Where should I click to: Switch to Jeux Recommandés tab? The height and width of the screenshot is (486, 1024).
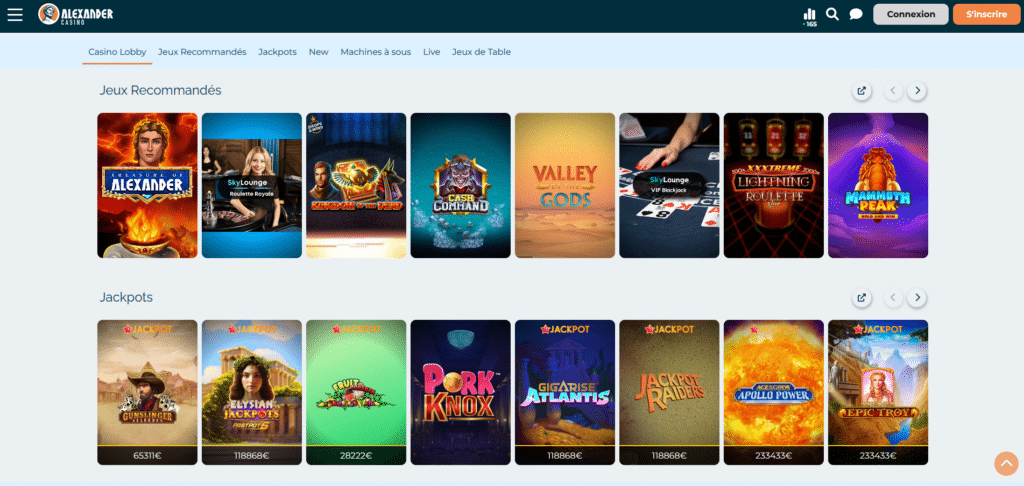(x=202, y=52)
